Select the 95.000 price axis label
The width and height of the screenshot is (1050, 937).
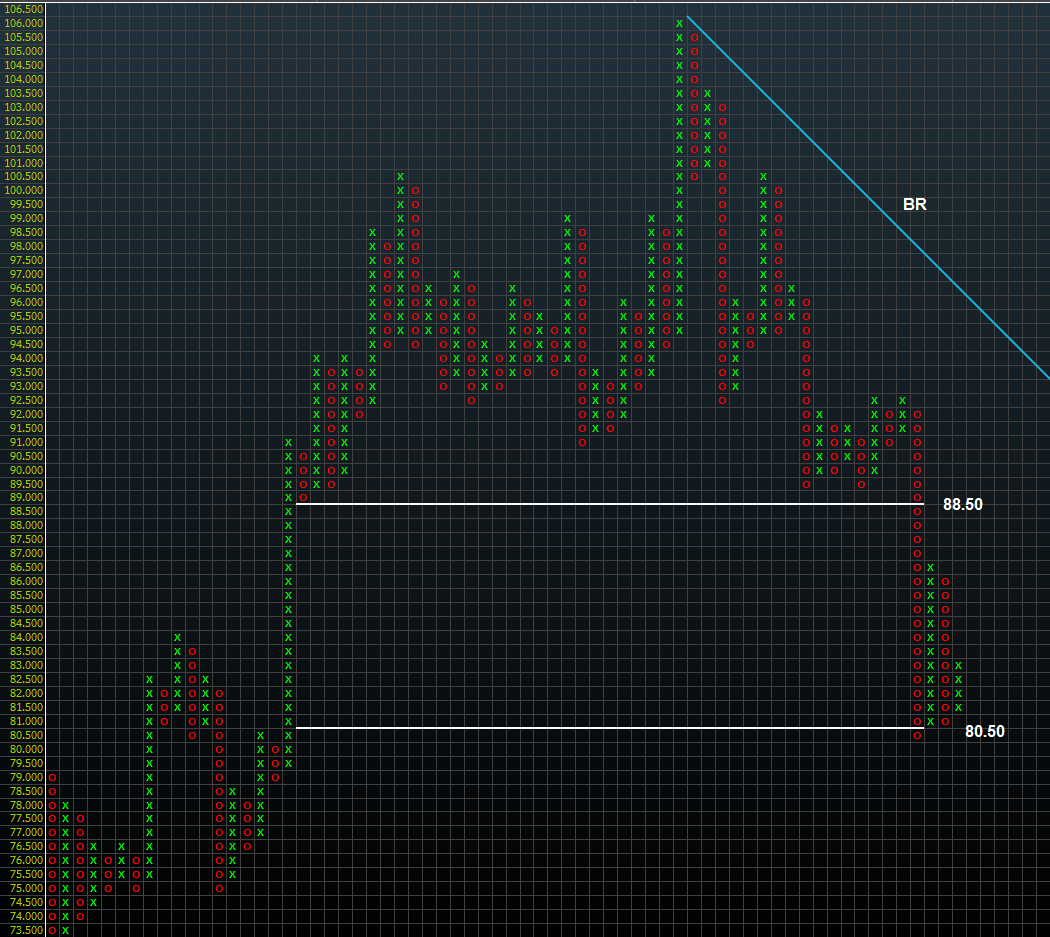25,330
